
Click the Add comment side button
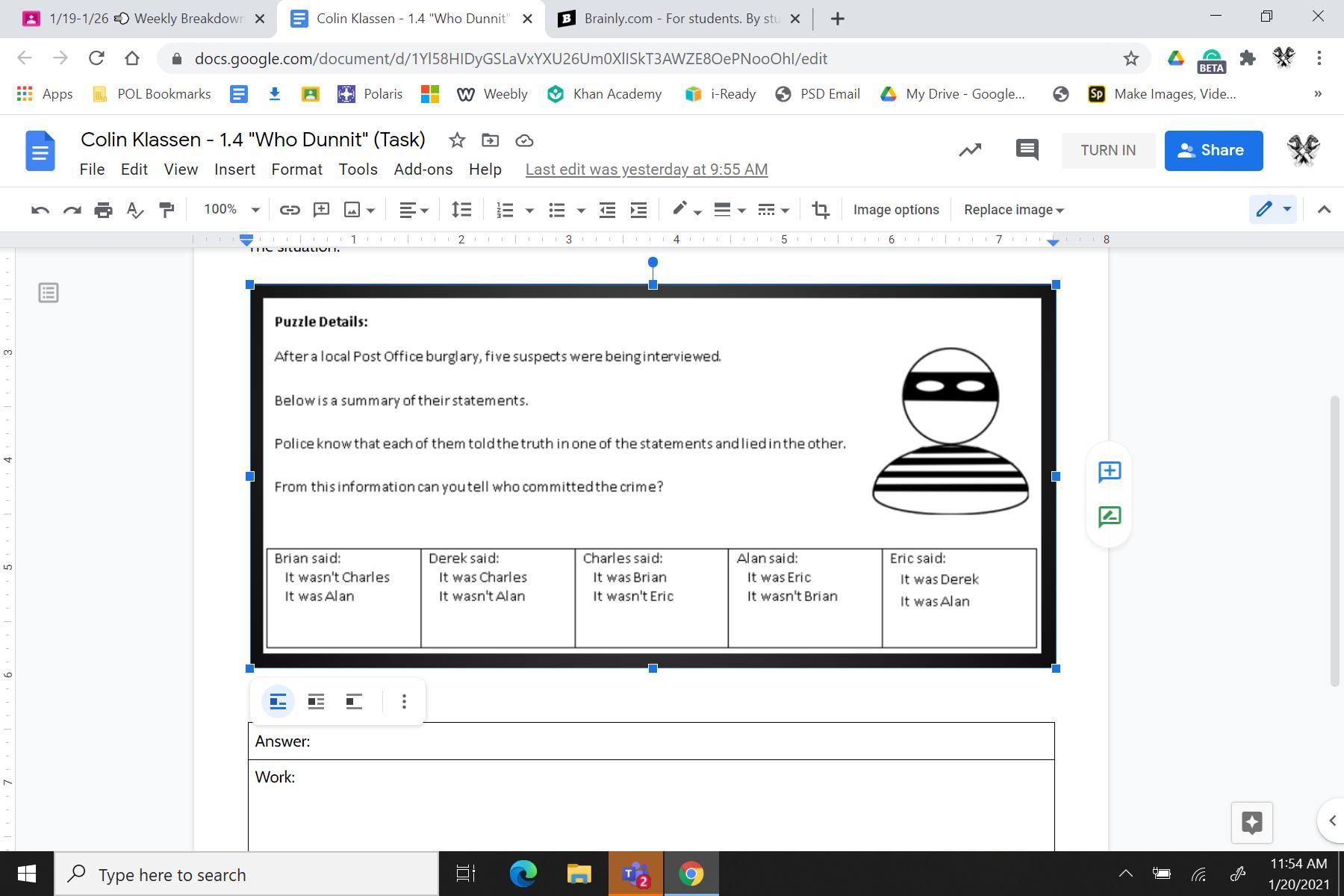point(1110,471)
